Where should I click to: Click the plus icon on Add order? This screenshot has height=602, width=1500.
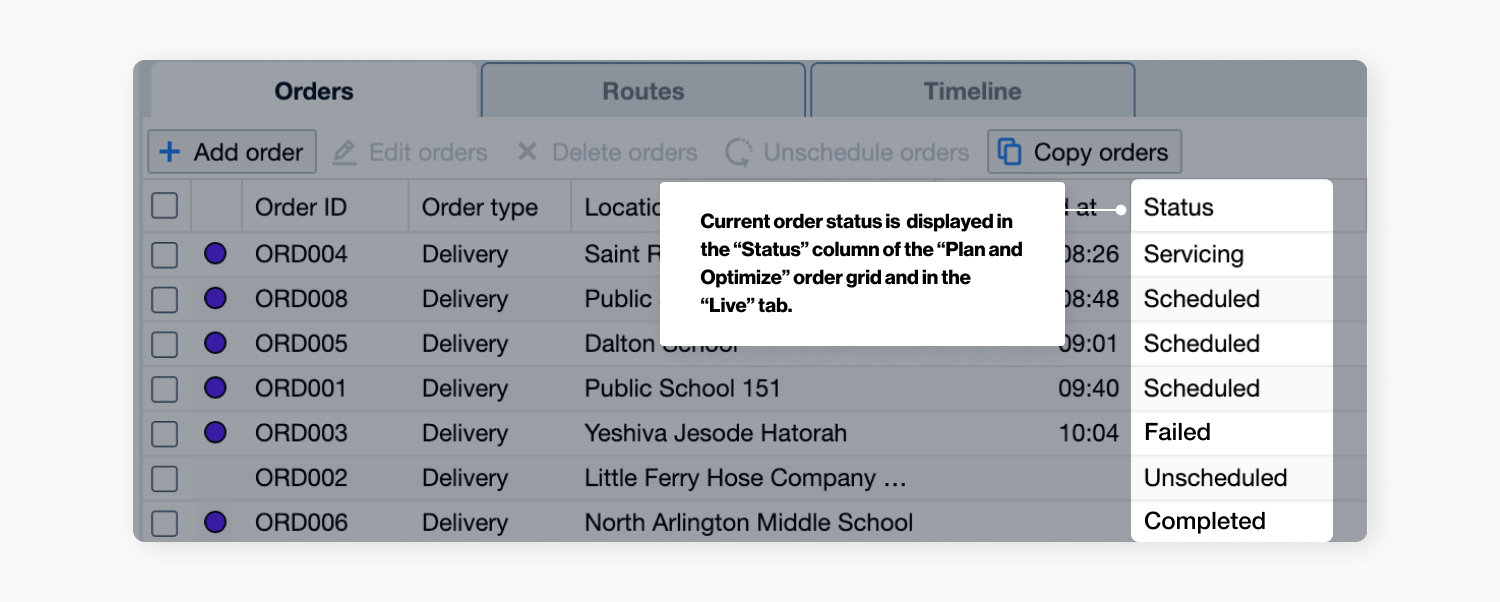coord(170,152)
